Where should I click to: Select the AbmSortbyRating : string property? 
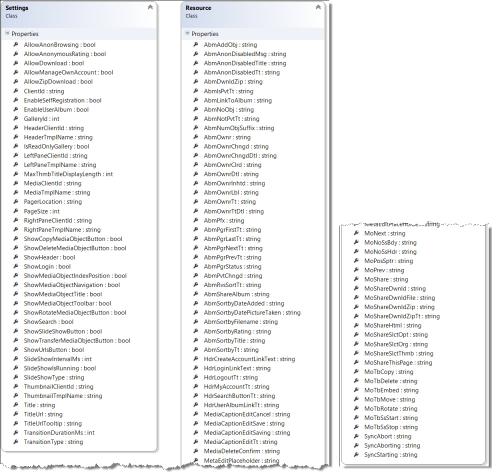coord(237,331)
